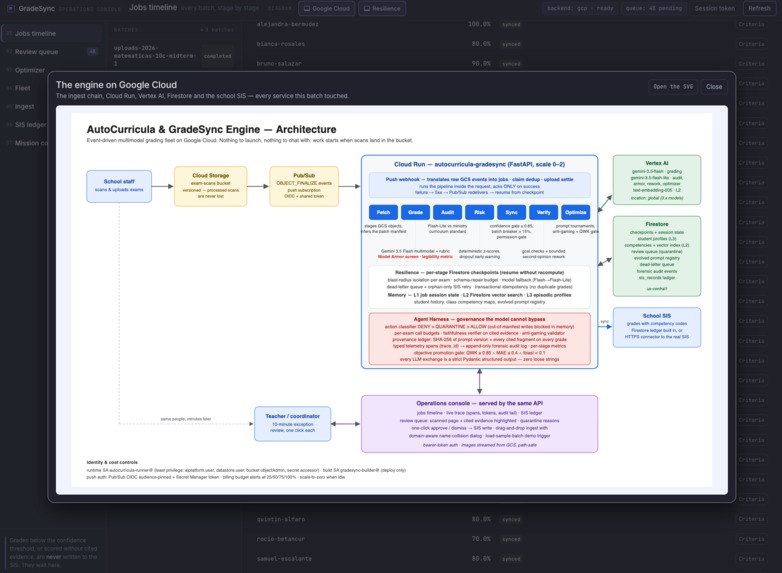Click the School SIS node in diagram

pos(657,327)
